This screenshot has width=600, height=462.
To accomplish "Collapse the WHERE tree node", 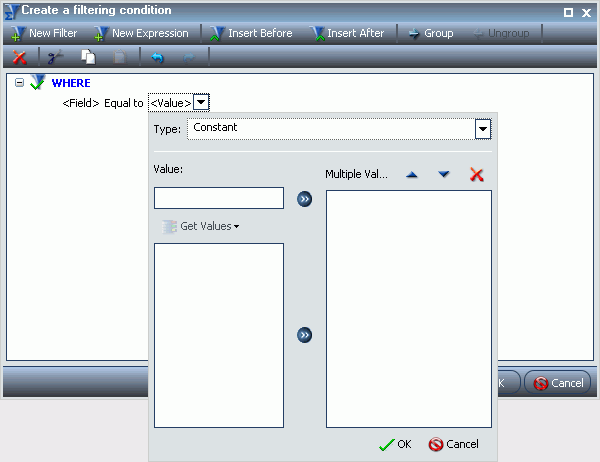I will (x=19, y=82).
